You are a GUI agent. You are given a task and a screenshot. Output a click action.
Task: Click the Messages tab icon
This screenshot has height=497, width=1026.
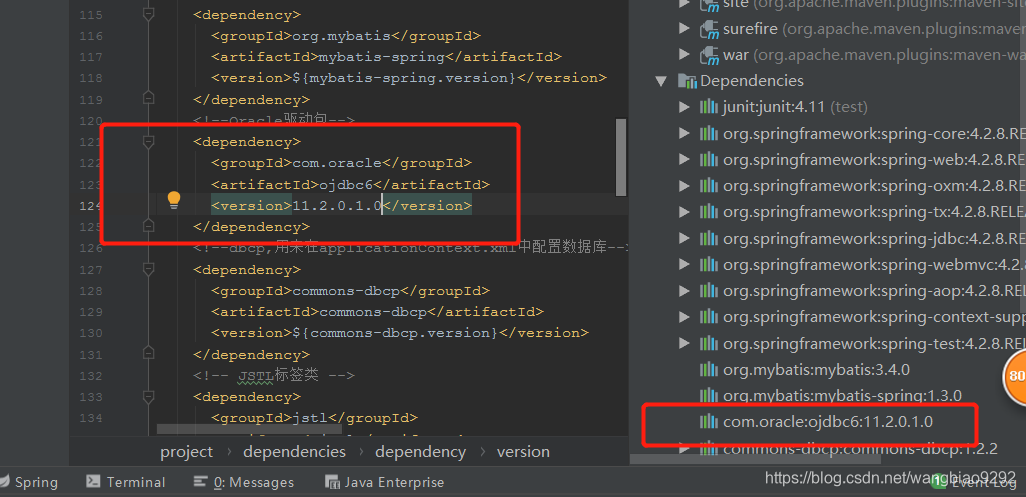pos(201,482)
